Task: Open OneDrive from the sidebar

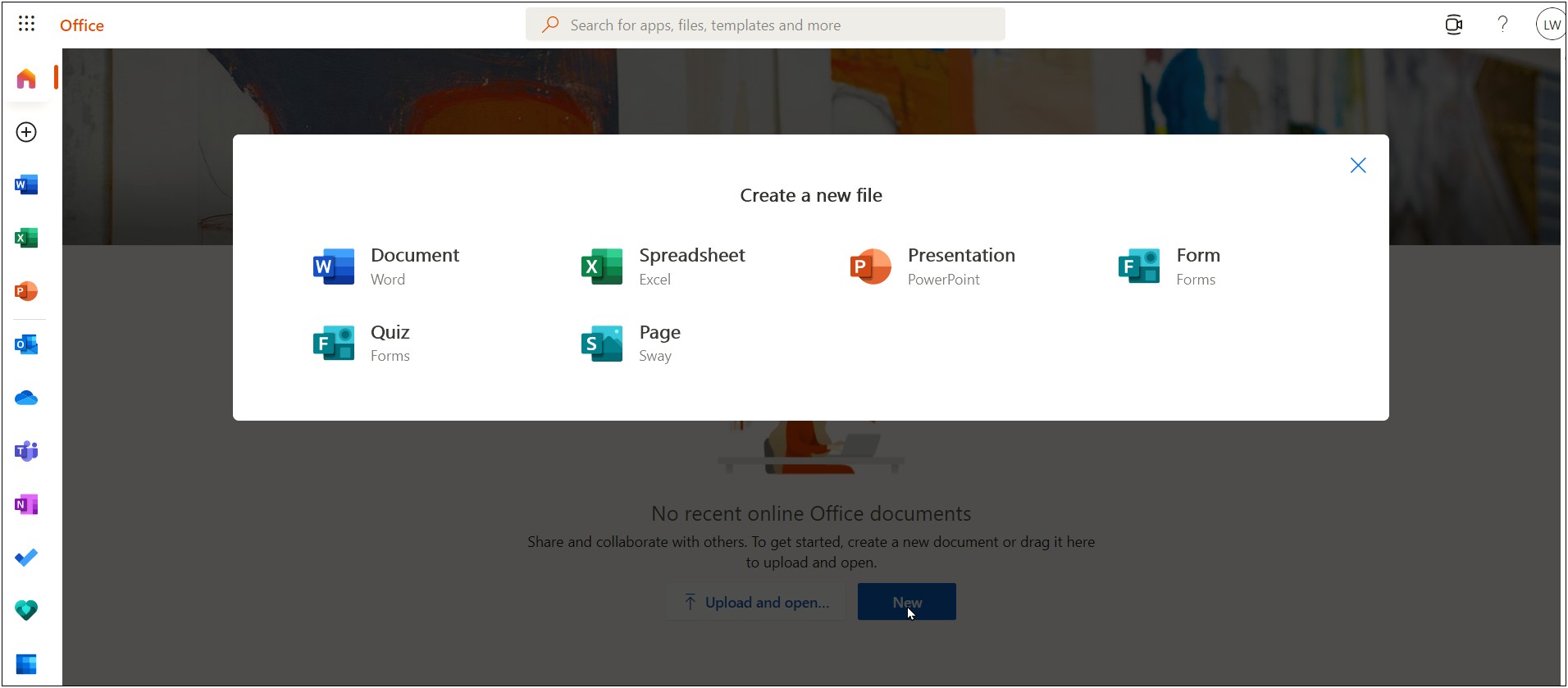Action: [x=26, y=398]
